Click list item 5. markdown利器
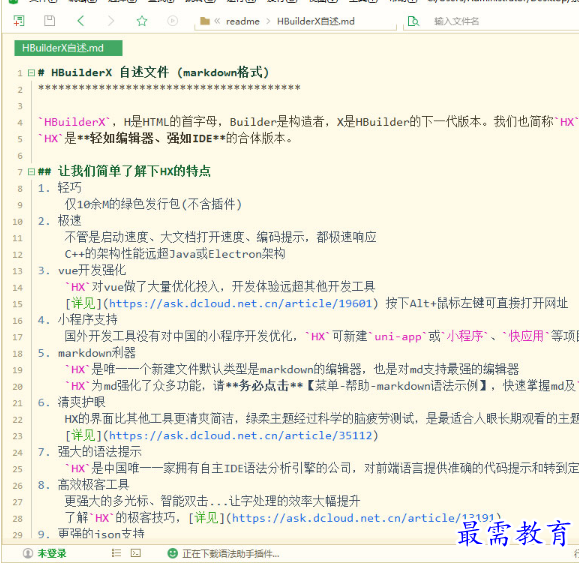 tap(87, 353)
